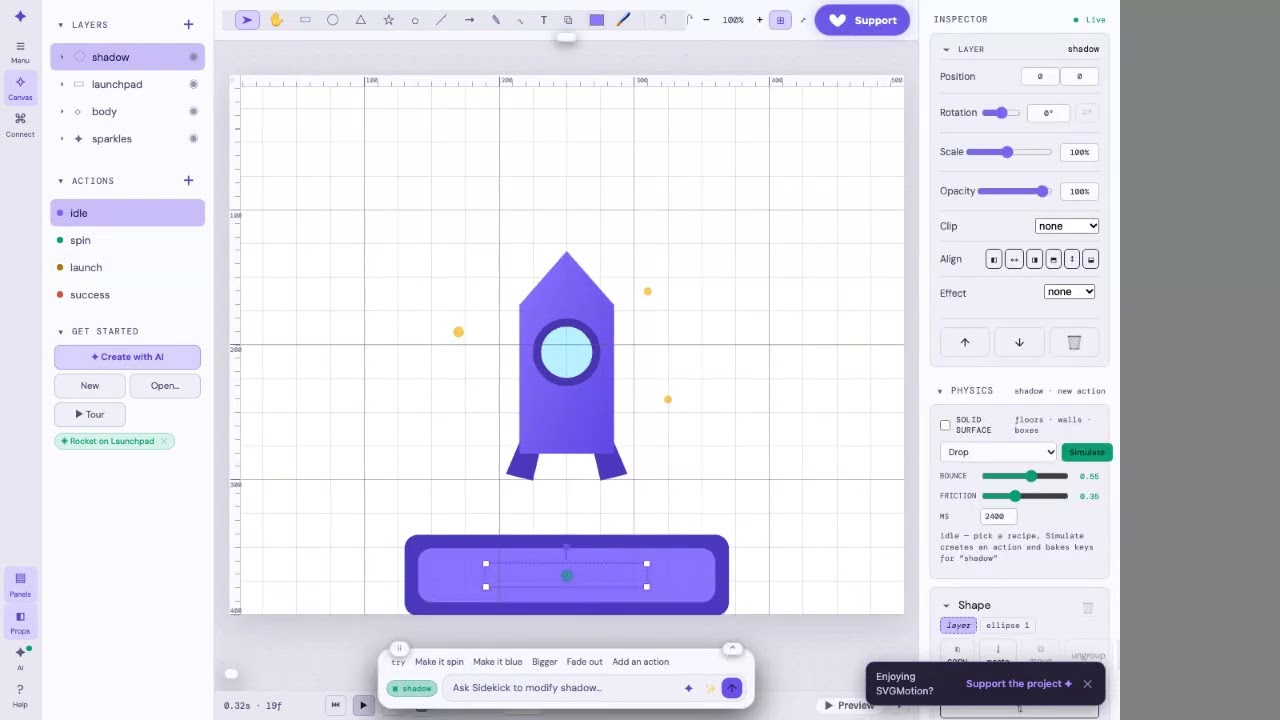
Task: Choose the 'Make it spin' suggestion
Action: 439,662
